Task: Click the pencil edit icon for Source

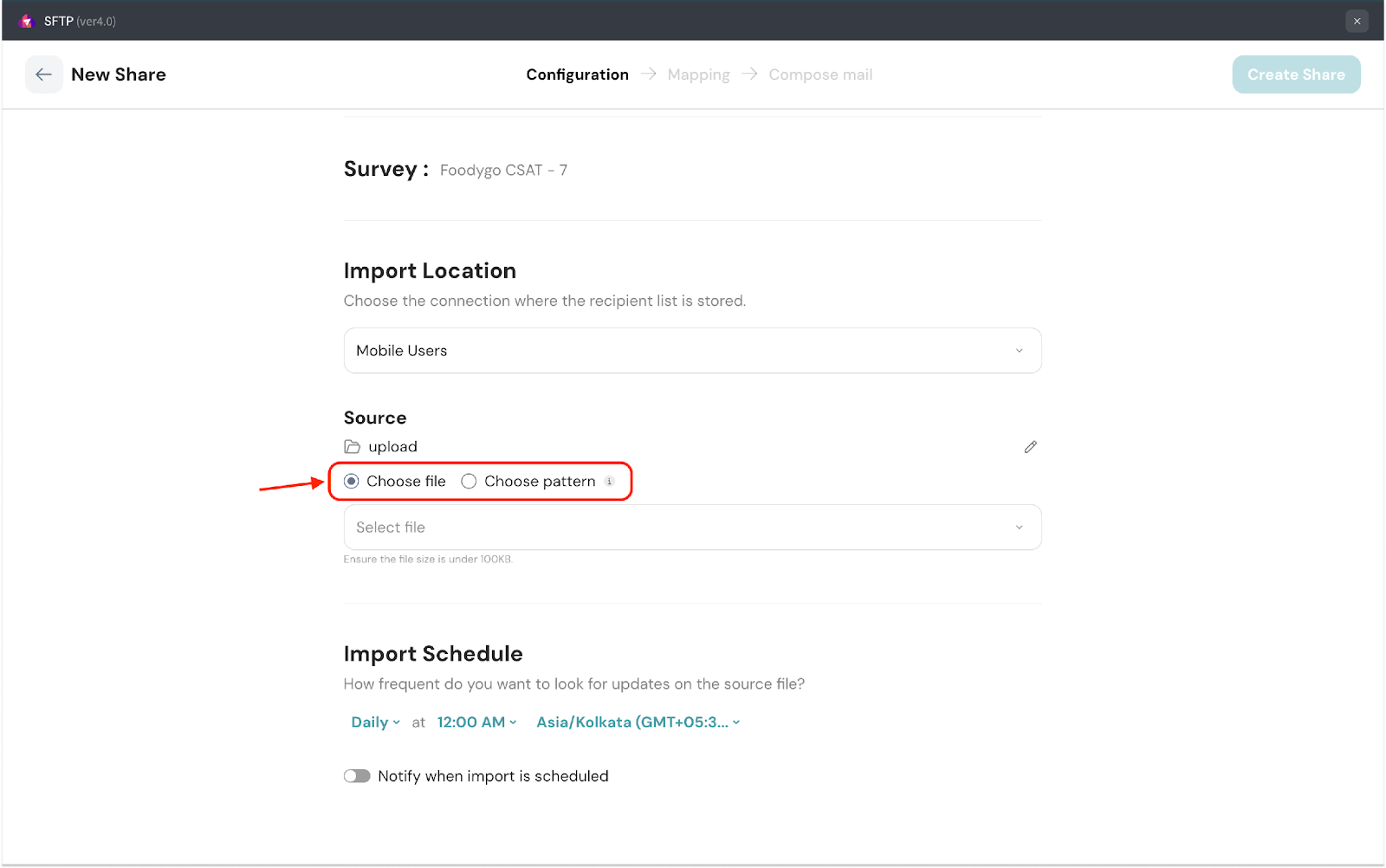Action: (x=1030, y=447)
